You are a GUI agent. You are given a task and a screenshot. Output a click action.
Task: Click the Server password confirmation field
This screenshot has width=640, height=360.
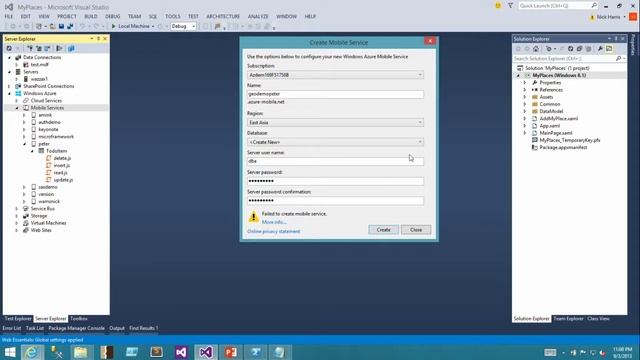coord(335,200)
